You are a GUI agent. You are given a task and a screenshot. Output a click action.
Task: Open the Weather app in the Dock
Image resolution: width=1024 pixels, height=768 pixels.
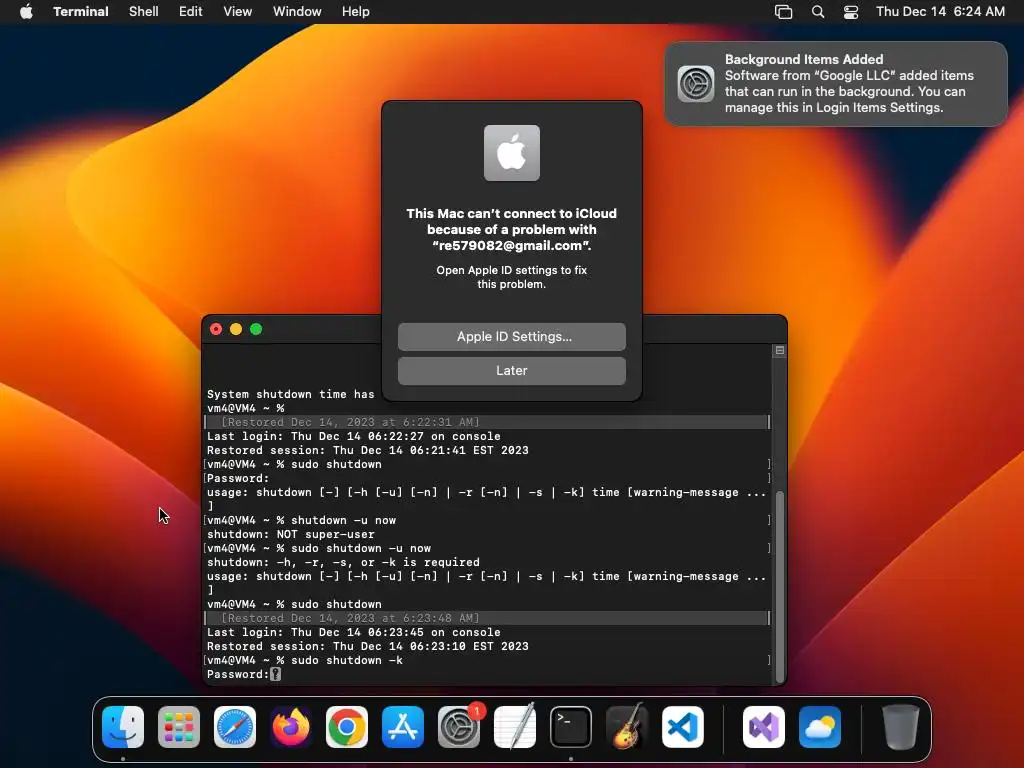click(820, 727)
